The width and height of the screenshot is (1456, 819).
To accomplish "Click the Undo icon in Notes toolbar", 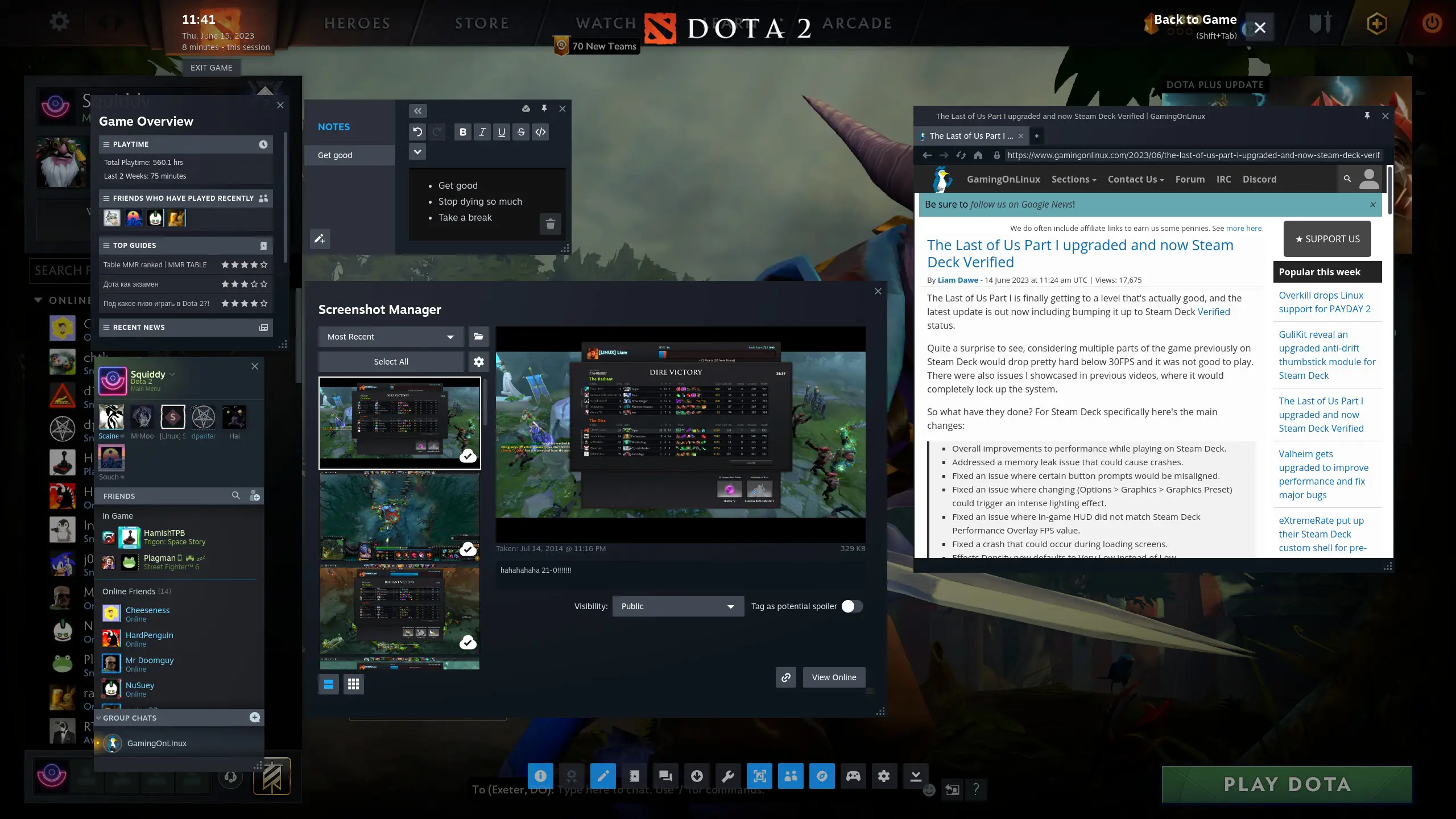I will 417,132.
